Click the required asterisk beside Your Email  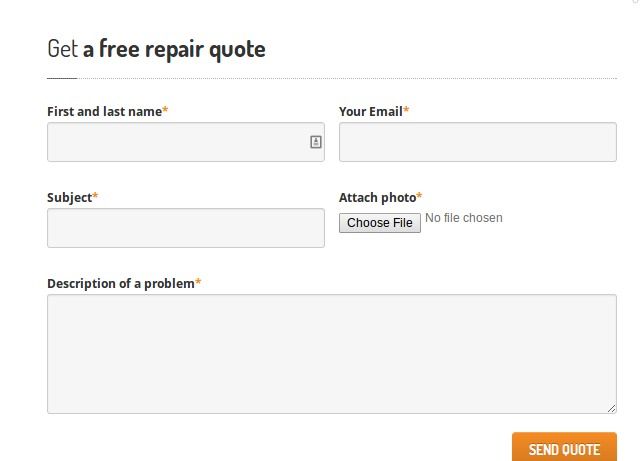click(406, 110)
